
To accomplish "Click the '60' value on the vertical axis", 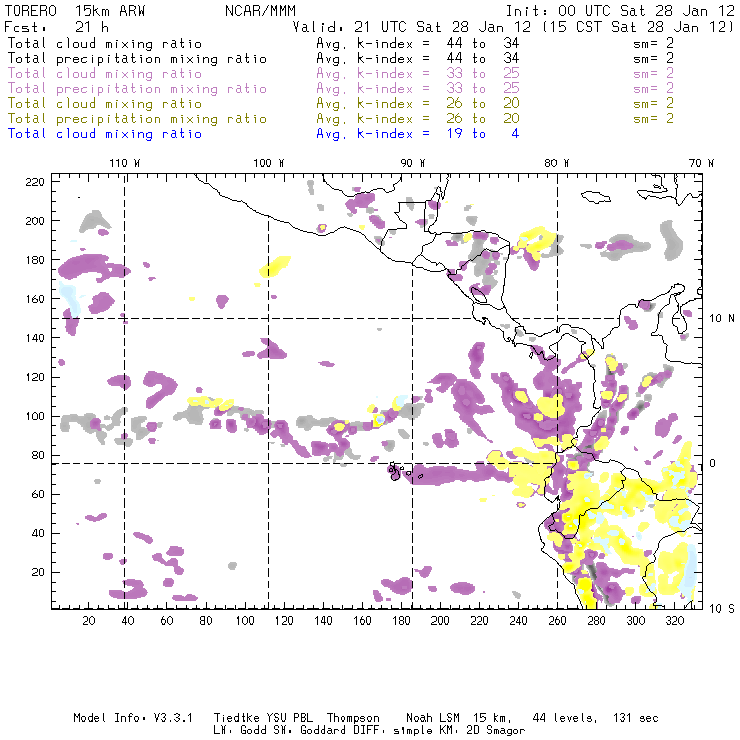I will 38,494.
